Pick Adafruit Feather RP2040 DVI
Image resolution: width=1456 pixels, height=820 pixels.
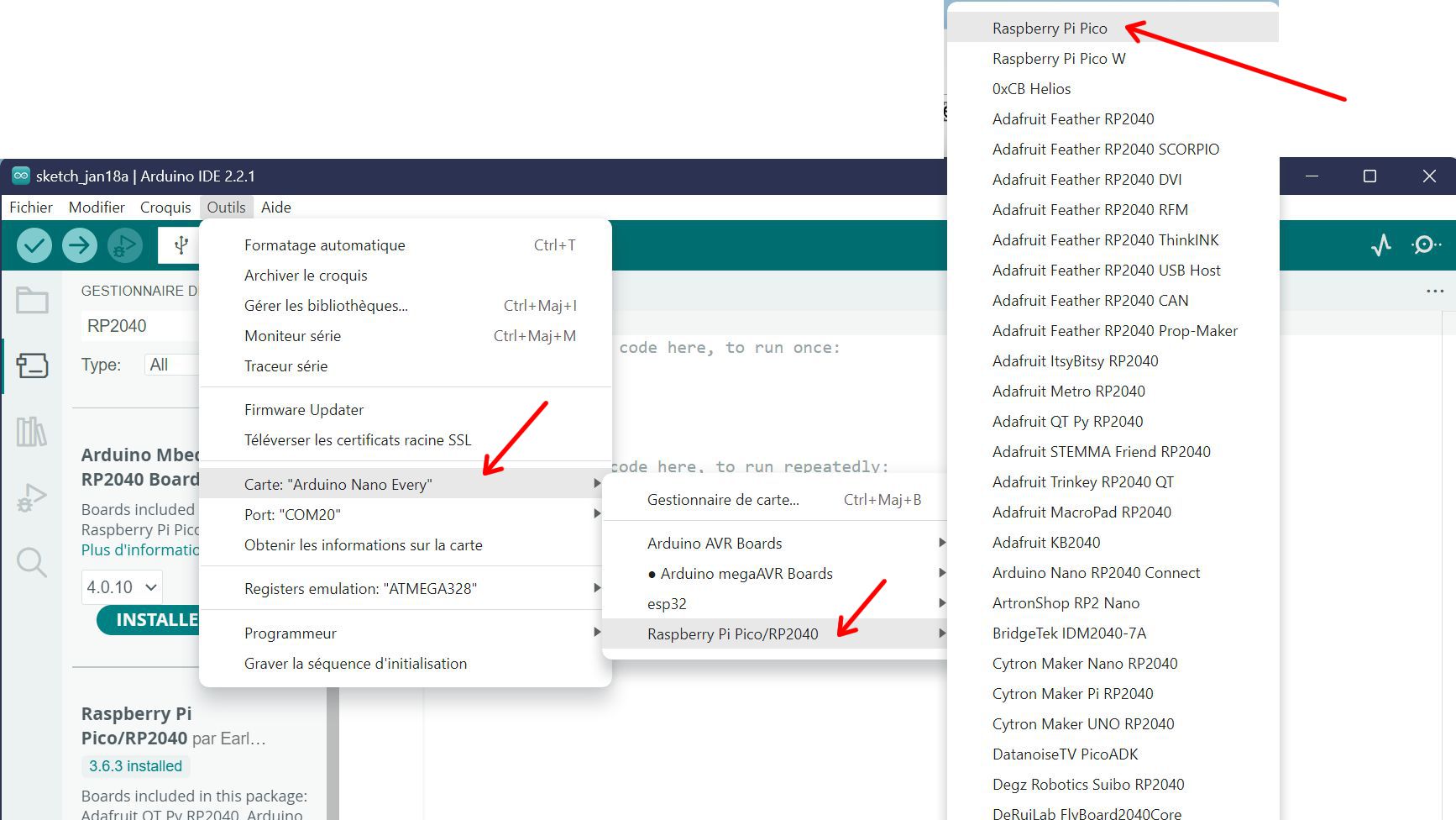coord(1113,180)
